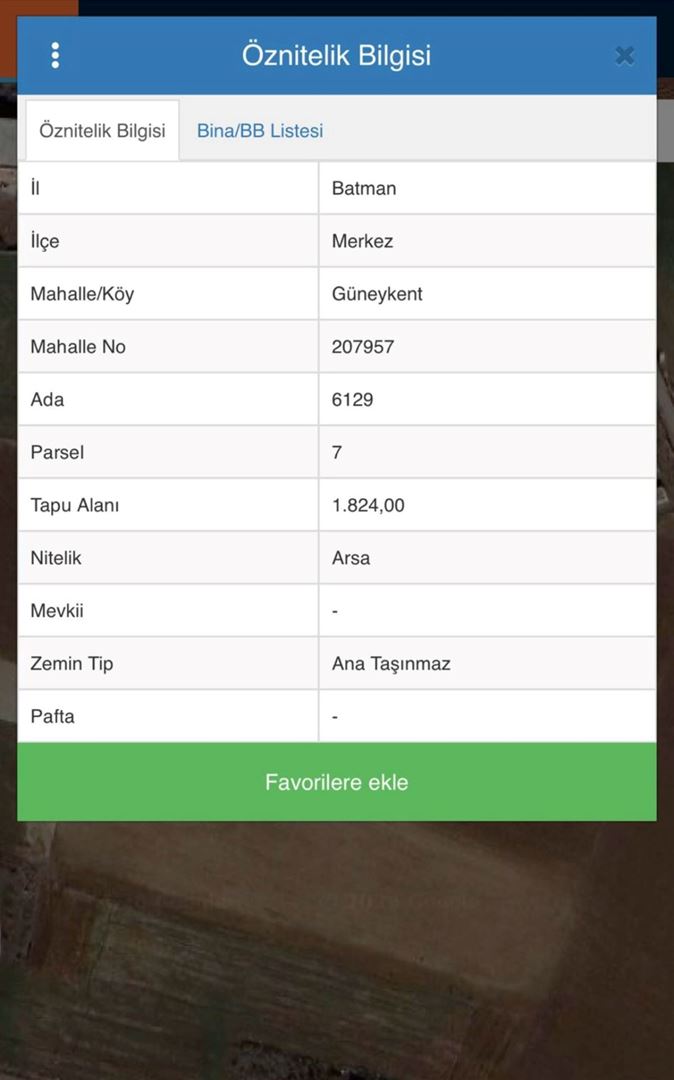Select the Merkez district value
Screen dimensions: 674x1080
tap(363, 241)
